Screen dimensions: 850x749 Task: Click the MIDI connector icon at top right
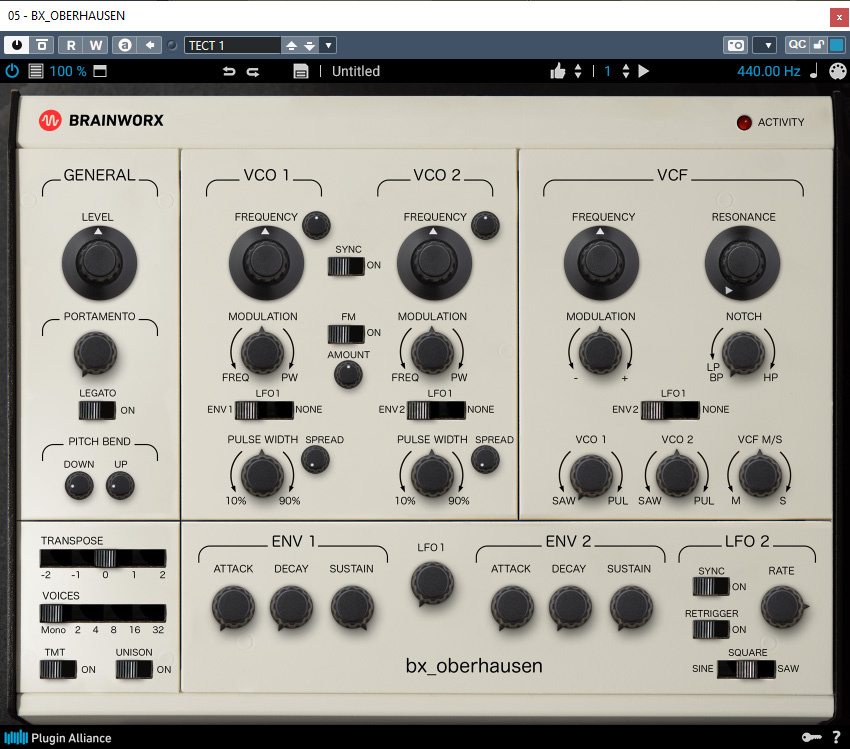(838, 71)
